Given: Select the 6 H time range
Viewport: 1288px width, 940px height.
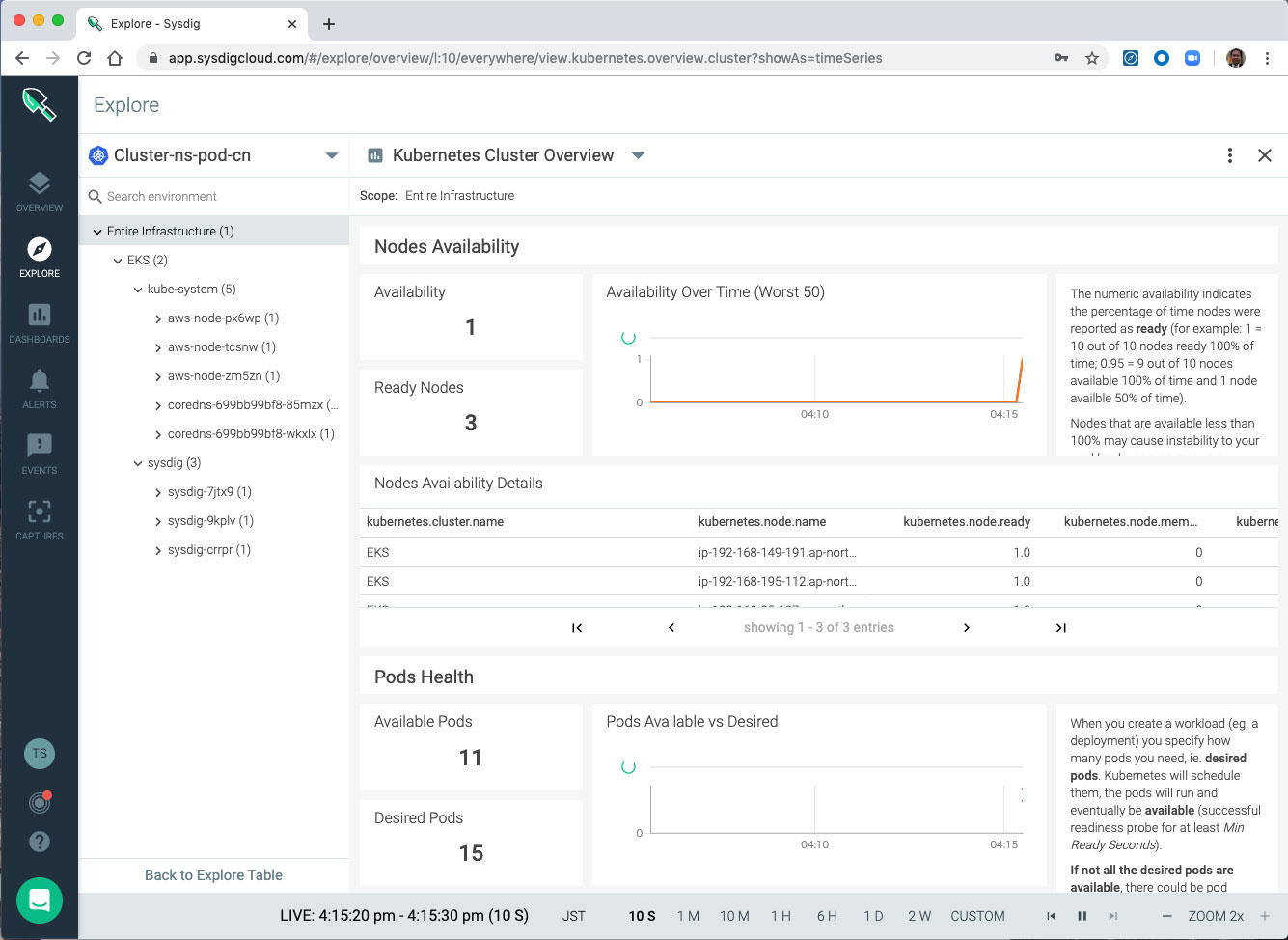Looking at the screenshot, I should (x=827, y=916).
